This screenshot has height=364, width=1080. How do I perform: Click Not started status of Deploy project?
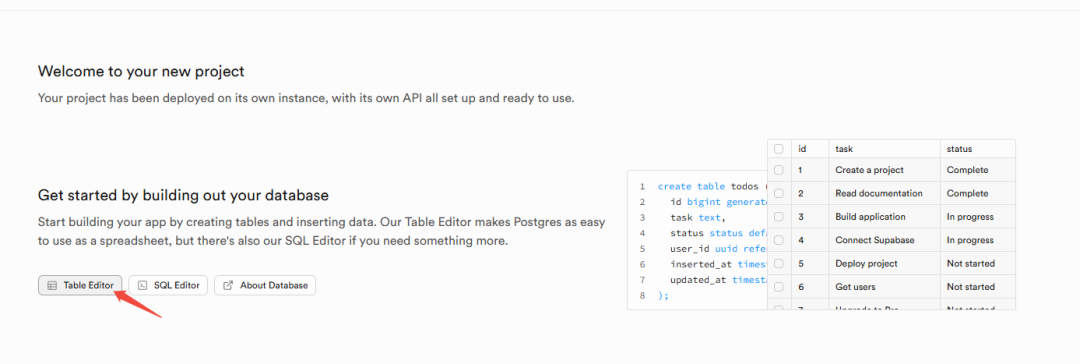977,263
